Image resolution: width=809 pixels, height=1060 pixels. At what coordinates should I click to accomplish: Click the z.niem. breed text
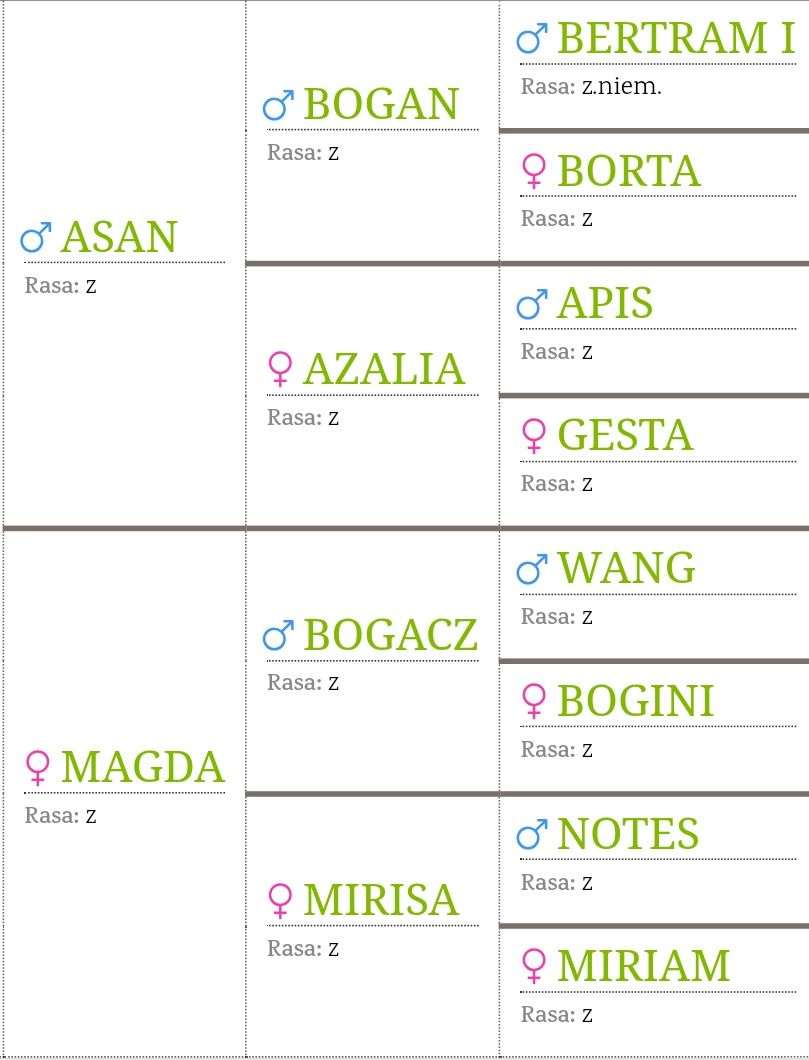tap(621, 87)
